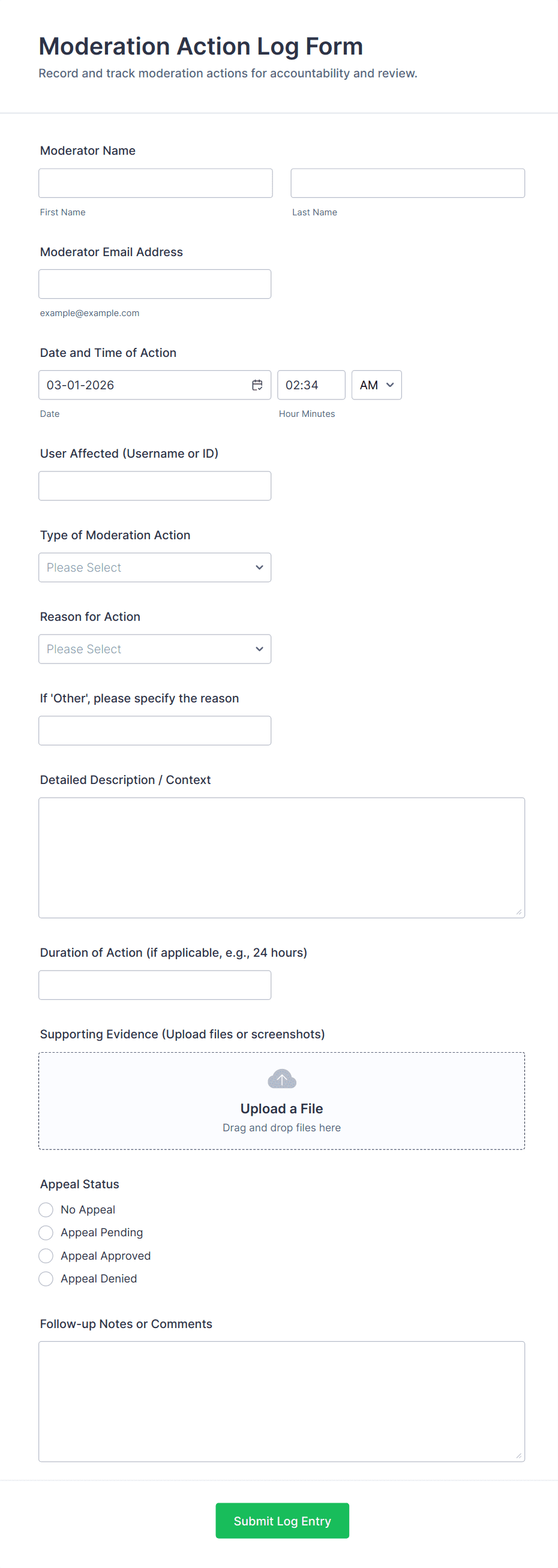The image size is (558, 1568).
Task: Click the cloud upload icon
Action: click(x=281, y=1079)
